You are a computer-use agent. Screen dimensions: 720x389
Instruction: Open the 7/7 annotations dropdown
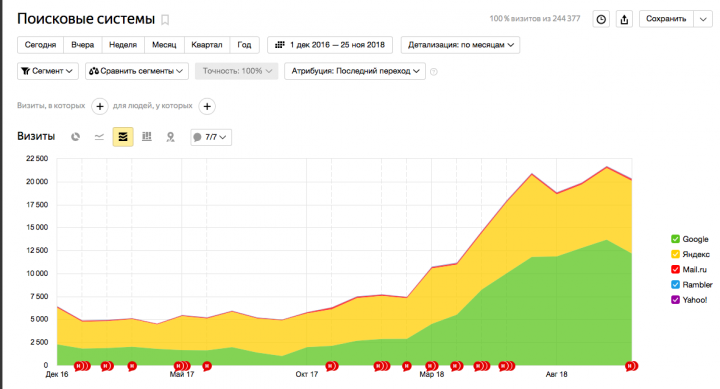click(x=211, y=137)
